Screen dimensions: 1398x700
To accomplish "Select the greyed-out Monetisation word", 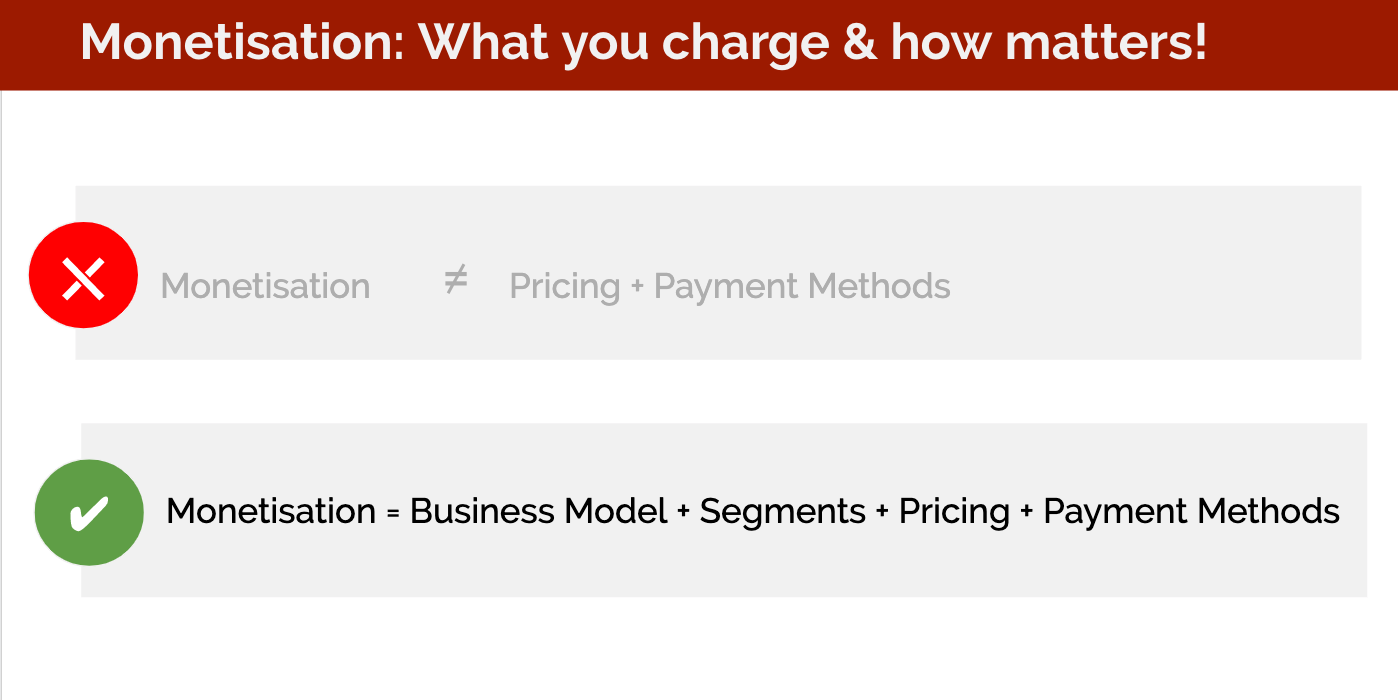I will coord(265,287).
